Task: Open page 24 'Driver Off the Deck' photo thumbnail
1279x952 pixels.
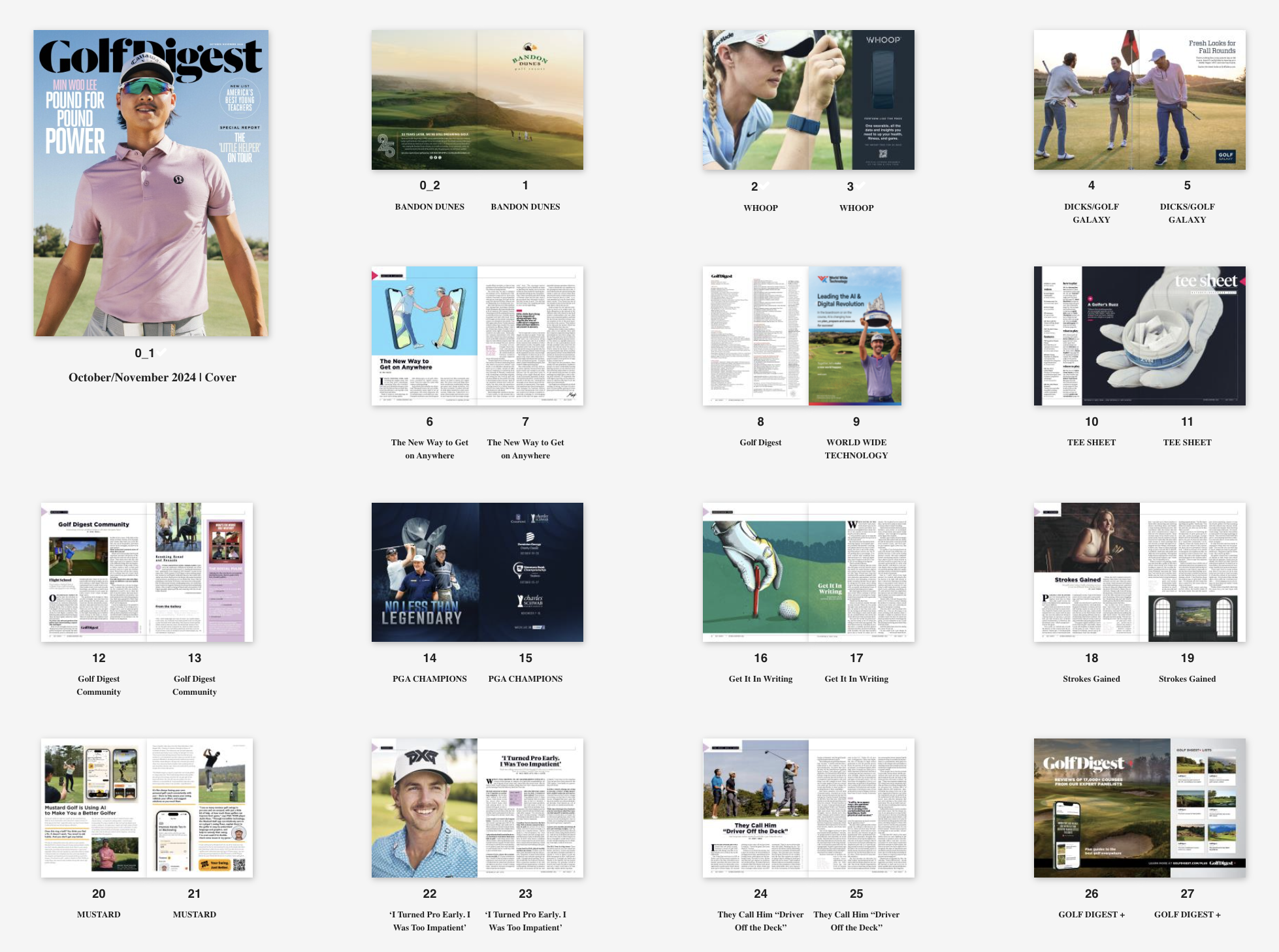Action: coord(756,808)
